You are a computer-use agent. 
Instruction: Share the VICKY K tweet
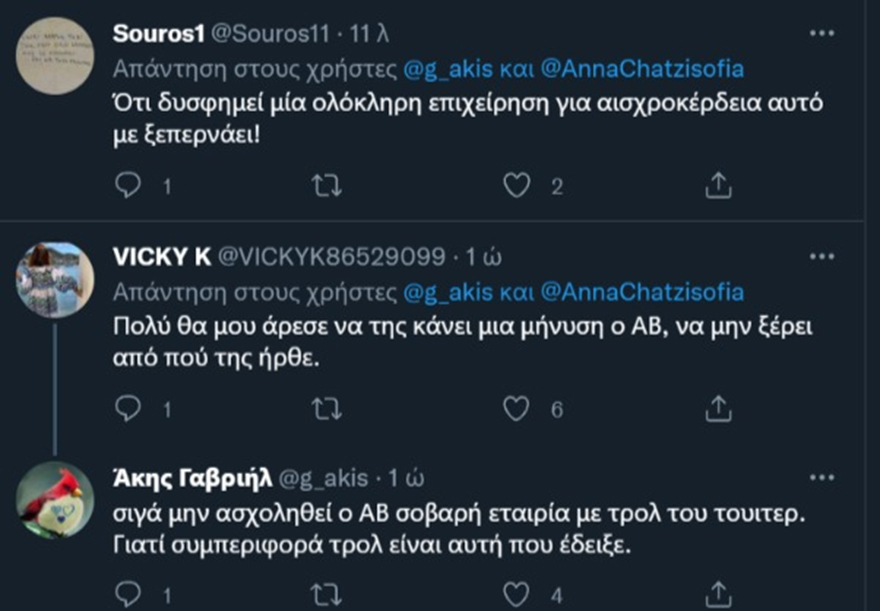(x=717, y=407)
